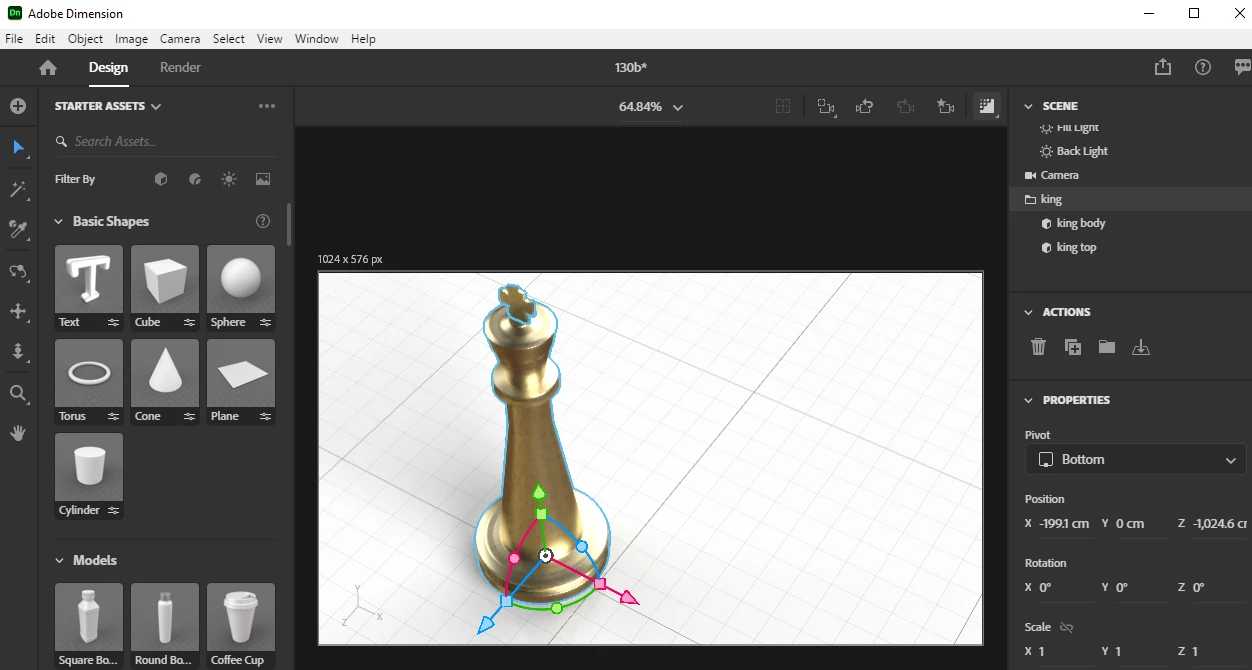Add the Torus shape thumbnail
The image size is (1252, 670).
[x=89, y=373]
